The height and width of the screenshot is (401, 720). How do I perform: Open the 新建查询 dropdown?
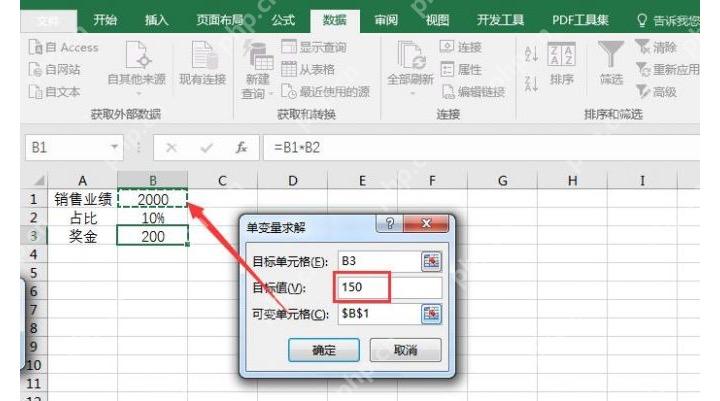click(257, 70)
